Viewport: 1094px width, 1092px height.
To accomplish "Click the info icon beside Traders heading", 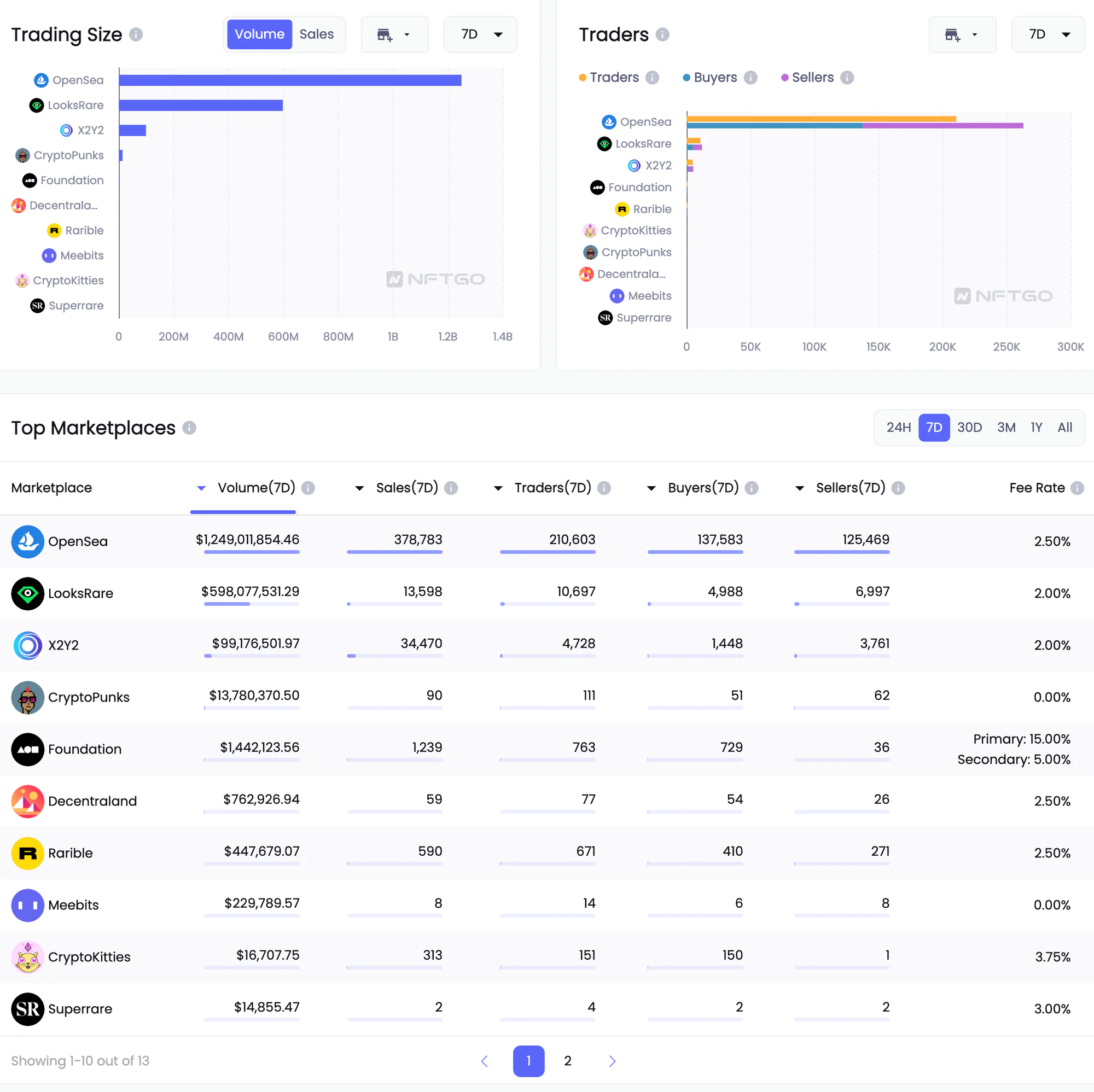I will coord(662,34).
